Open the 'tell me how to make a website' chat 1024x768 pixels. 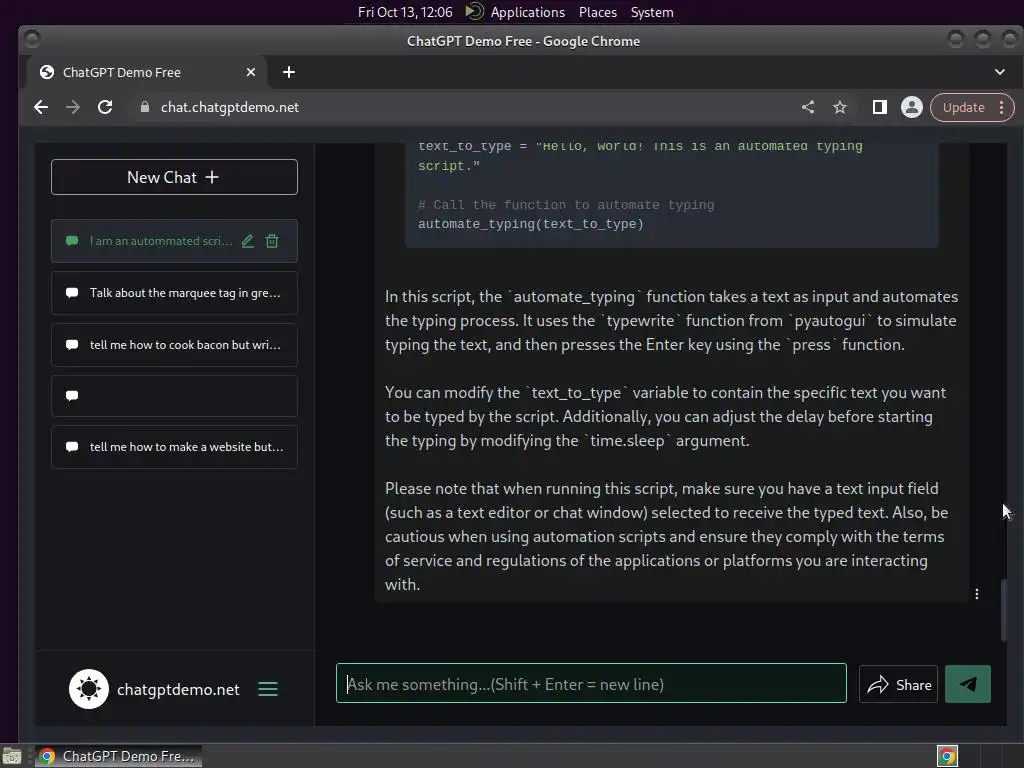click(x=174, y=447)
